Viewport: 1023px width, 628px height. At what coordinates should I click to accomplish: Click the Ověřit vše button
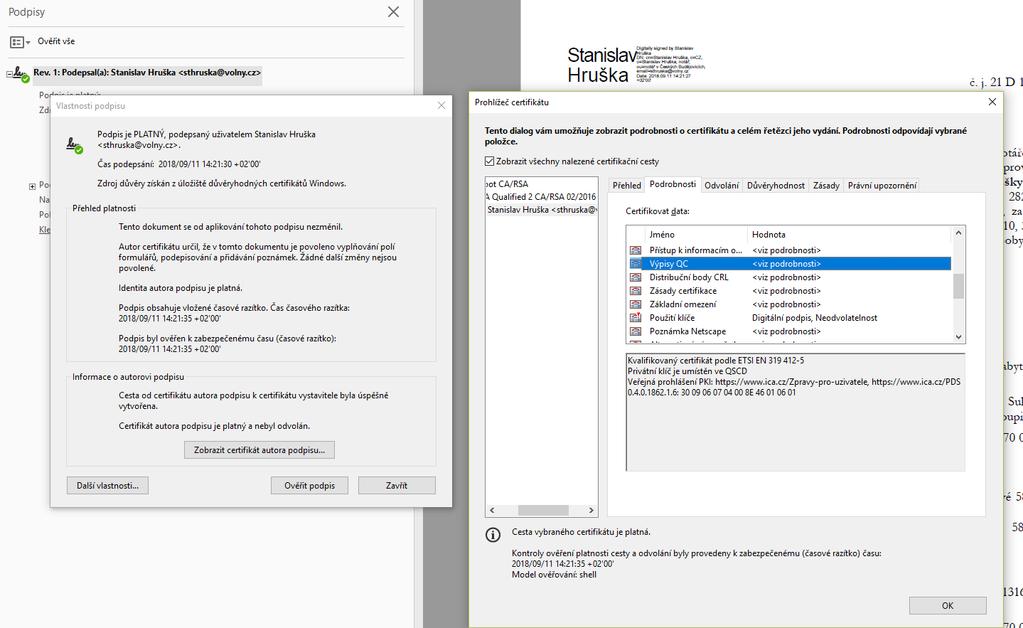(x=56, y=41)
